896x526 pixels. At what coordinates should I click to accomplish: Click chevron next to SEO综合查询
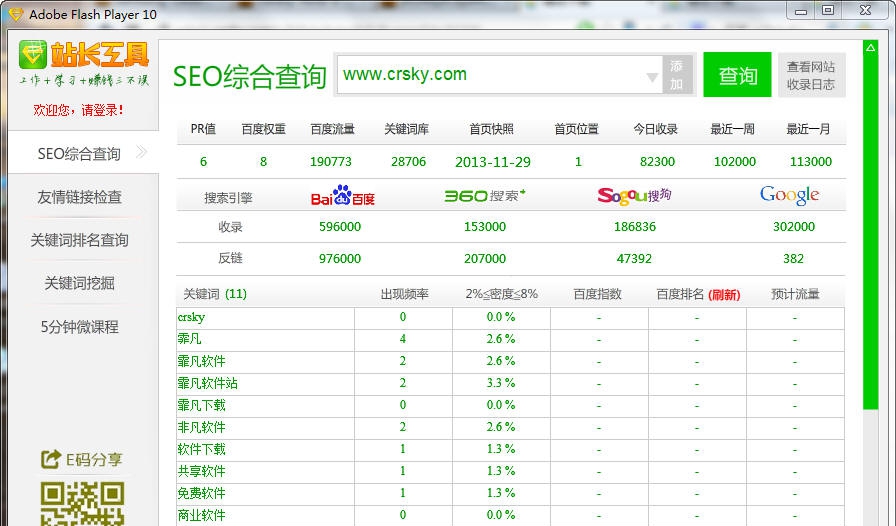[x=141, y=152]
